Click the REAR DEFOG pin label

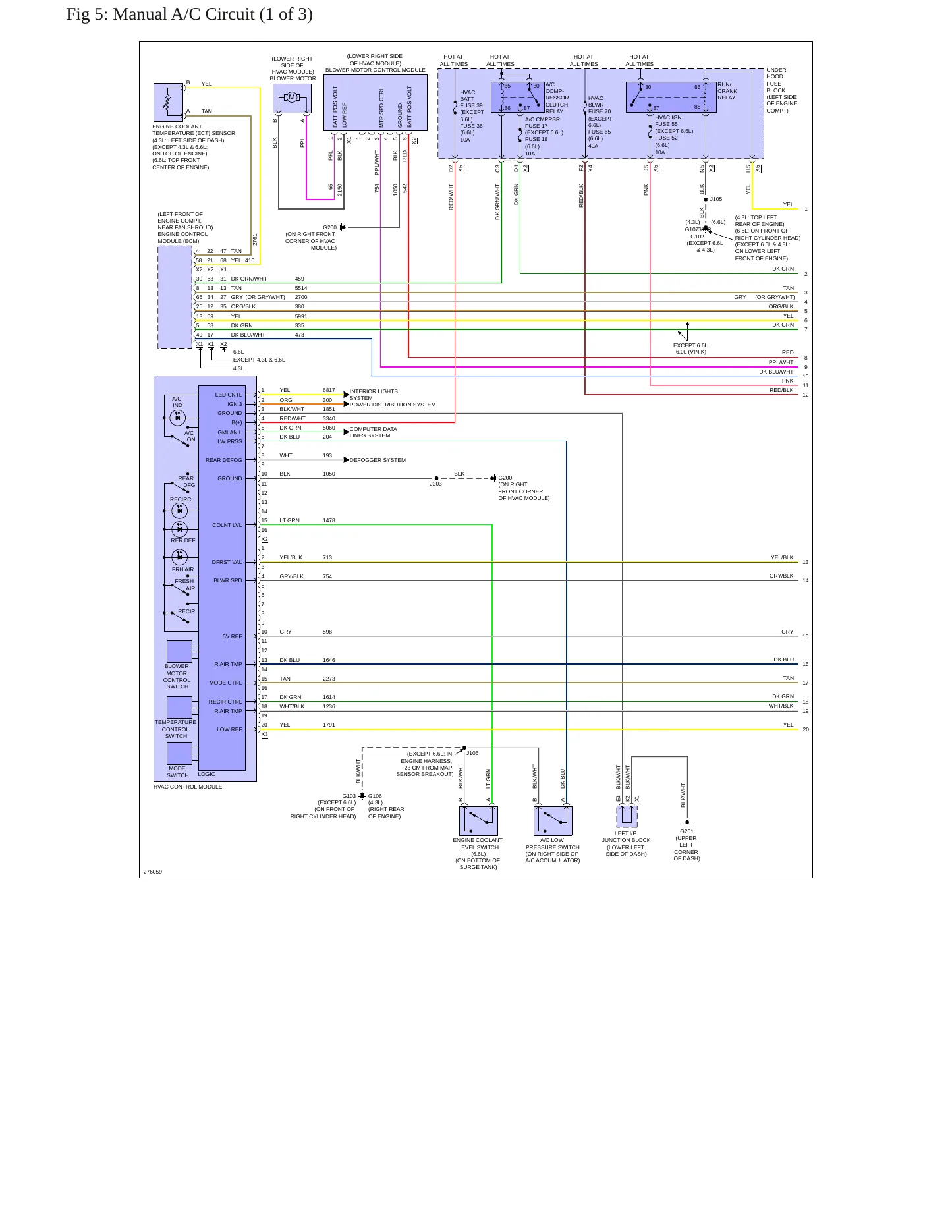click(x=224, y=460)
